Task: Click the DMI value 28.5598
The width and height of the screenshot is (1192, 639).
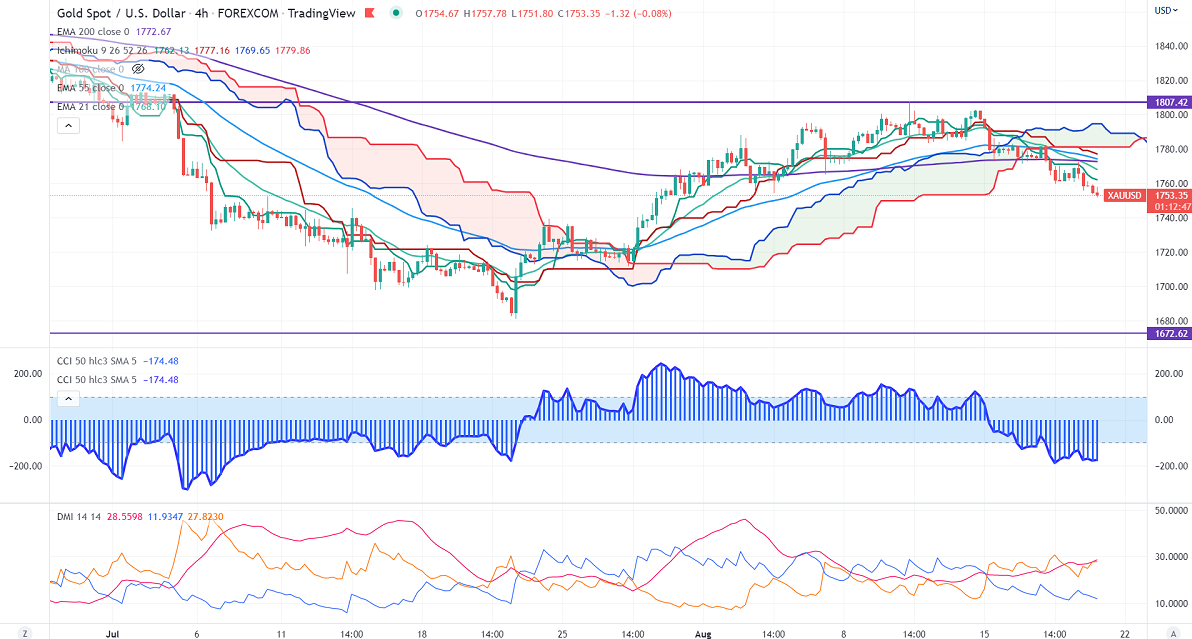Action: tap(124, 517)
